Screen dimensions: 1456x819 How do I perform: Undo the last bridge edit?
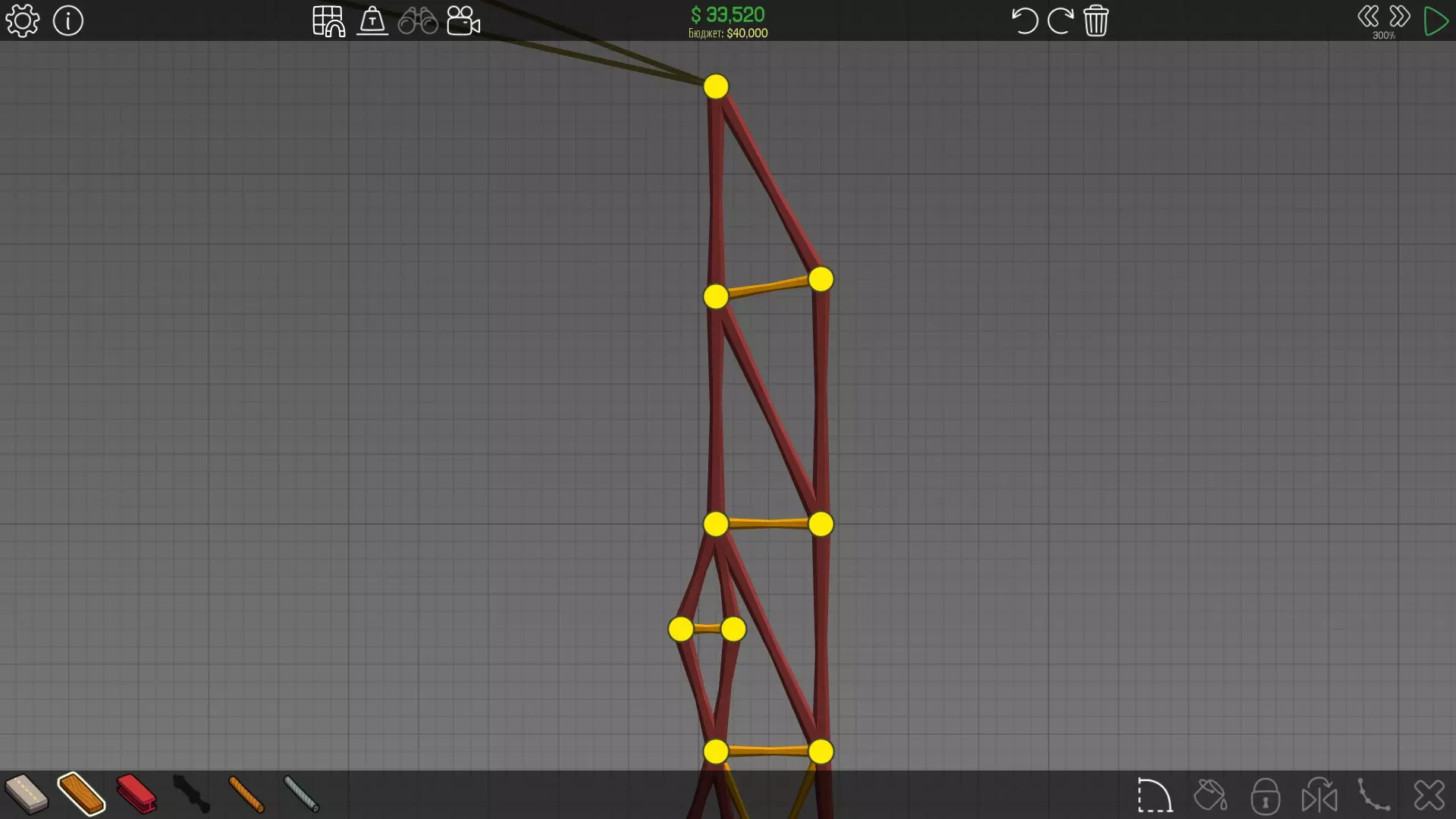point(1024,20)
